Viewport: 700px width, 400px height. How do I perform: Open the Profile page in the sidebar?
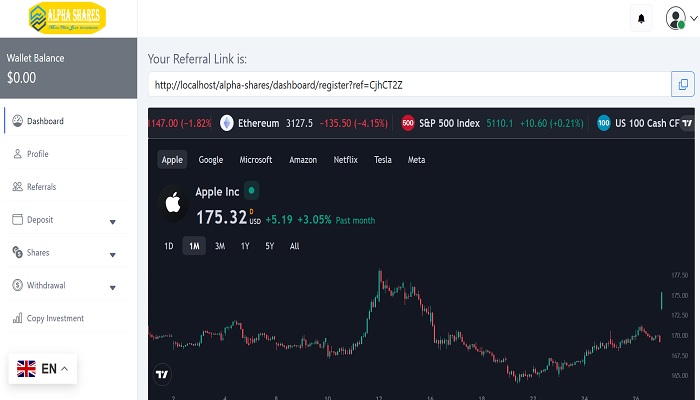[37, 154]
